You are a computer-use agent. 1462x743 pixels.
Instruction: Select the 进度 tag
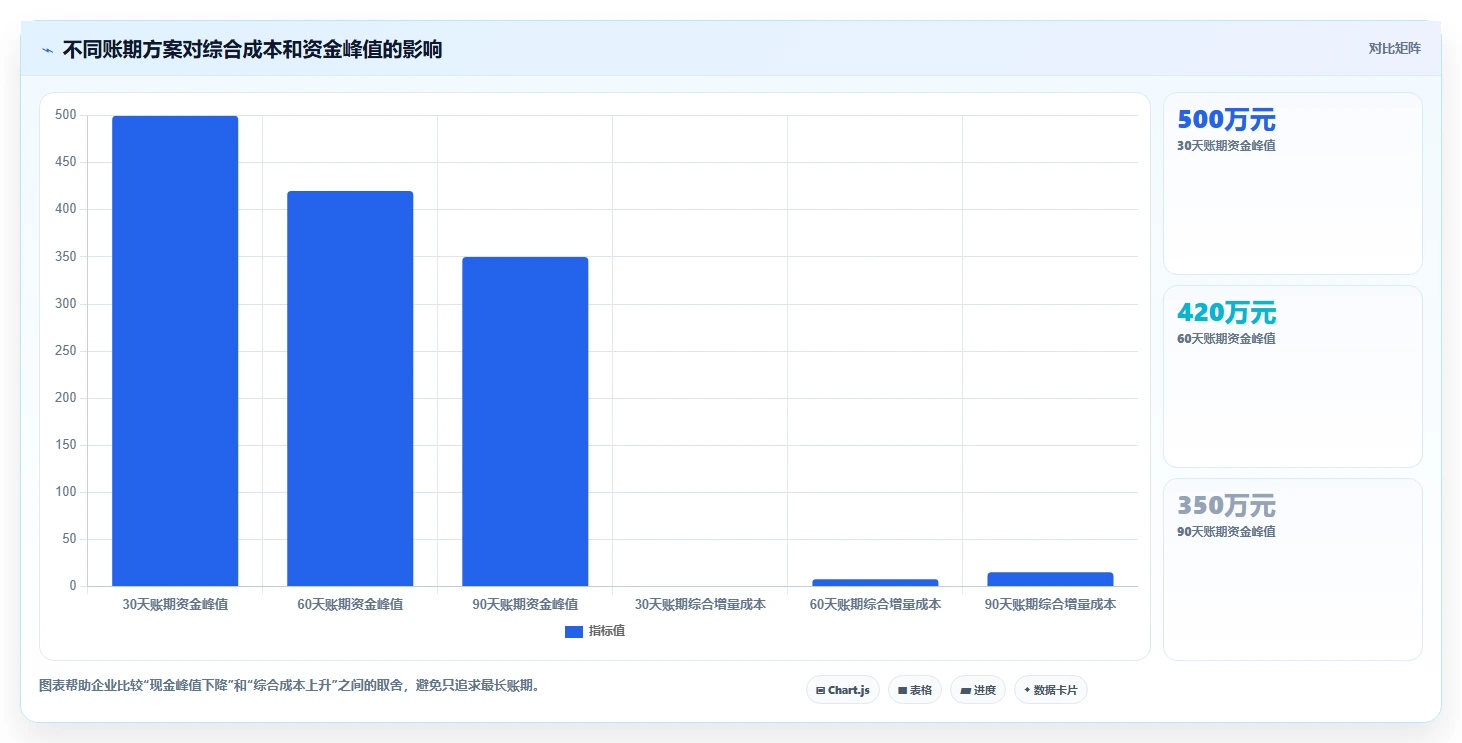978,690
